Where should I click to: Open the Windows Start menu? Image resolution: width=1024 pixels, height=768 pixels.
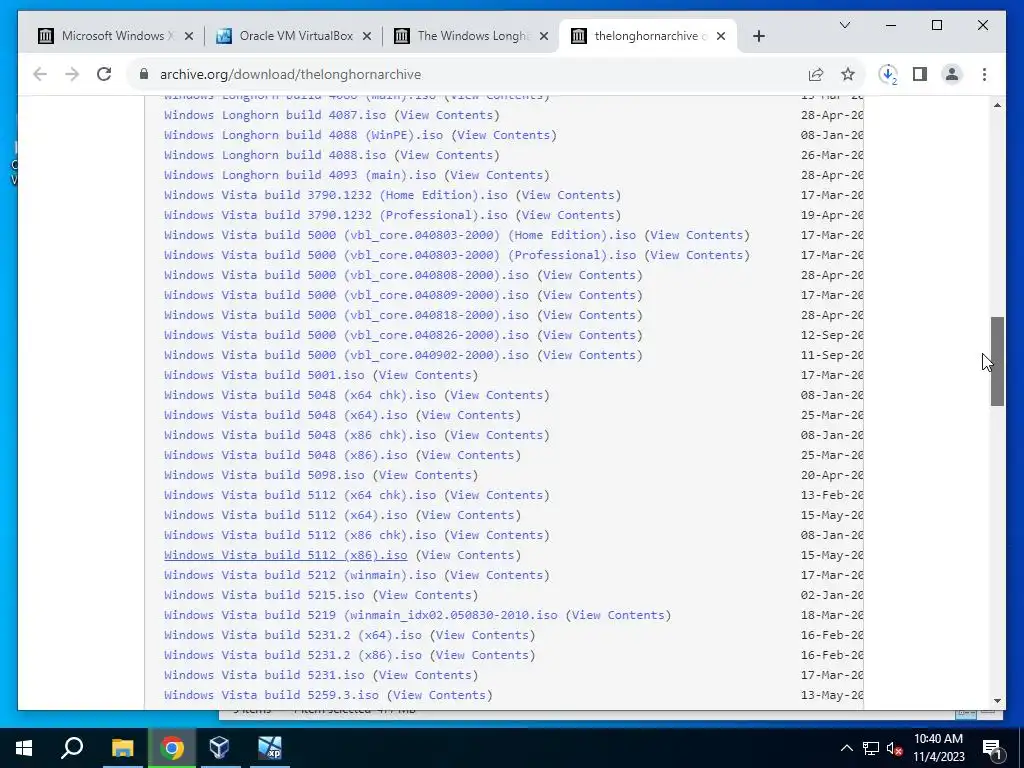tap(24, 748)
